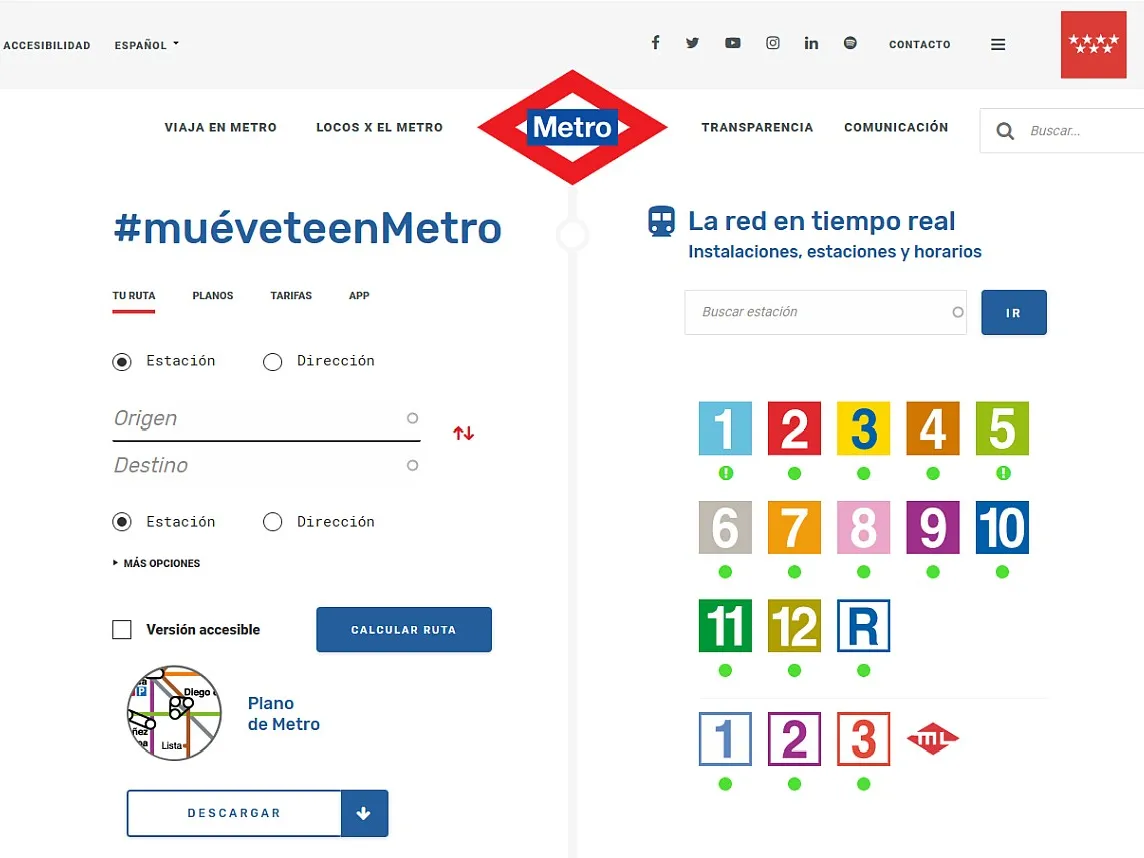Select the destination Dirección radio button
This screenshot has height=858, width=1144.
point(273,522)
